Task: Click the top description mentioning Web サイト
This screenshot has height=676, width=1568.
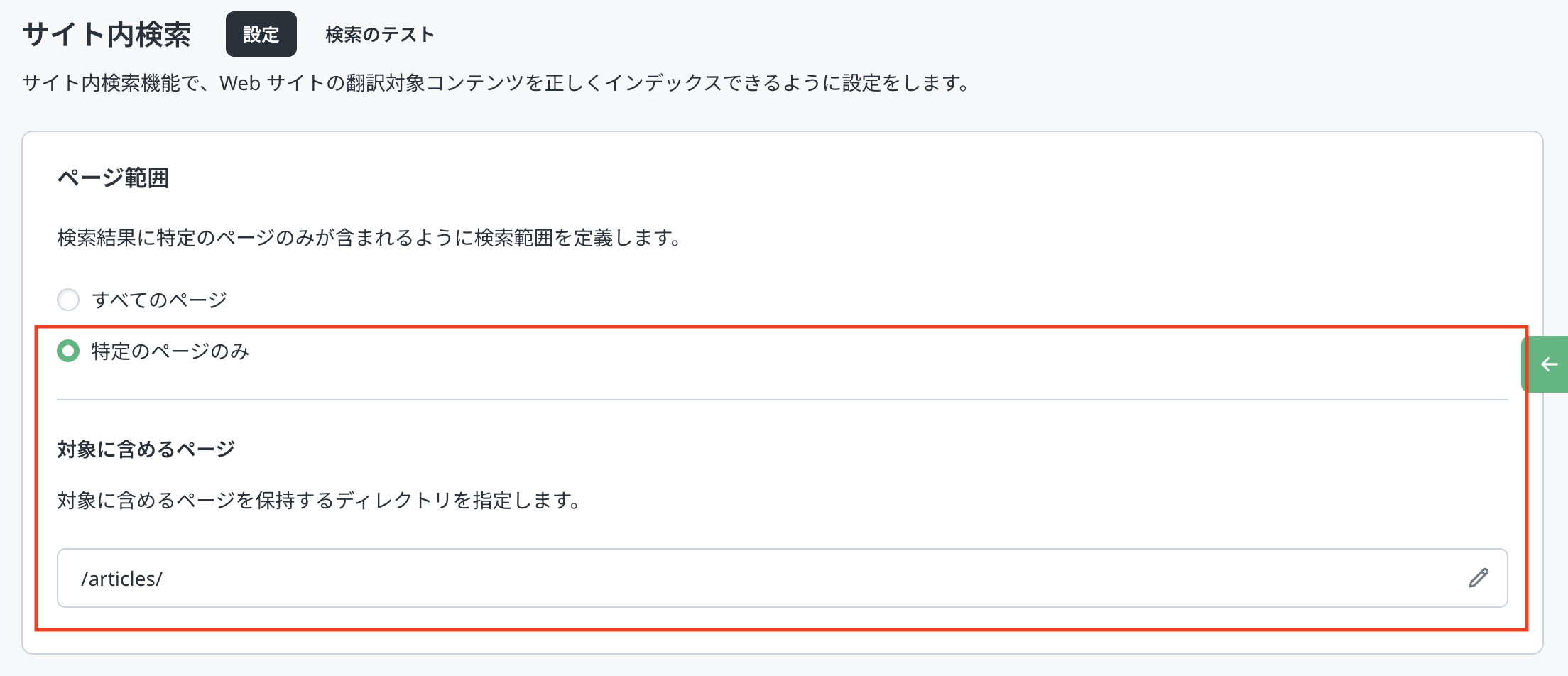Action: pyautogui.click(x=497, y=83)
